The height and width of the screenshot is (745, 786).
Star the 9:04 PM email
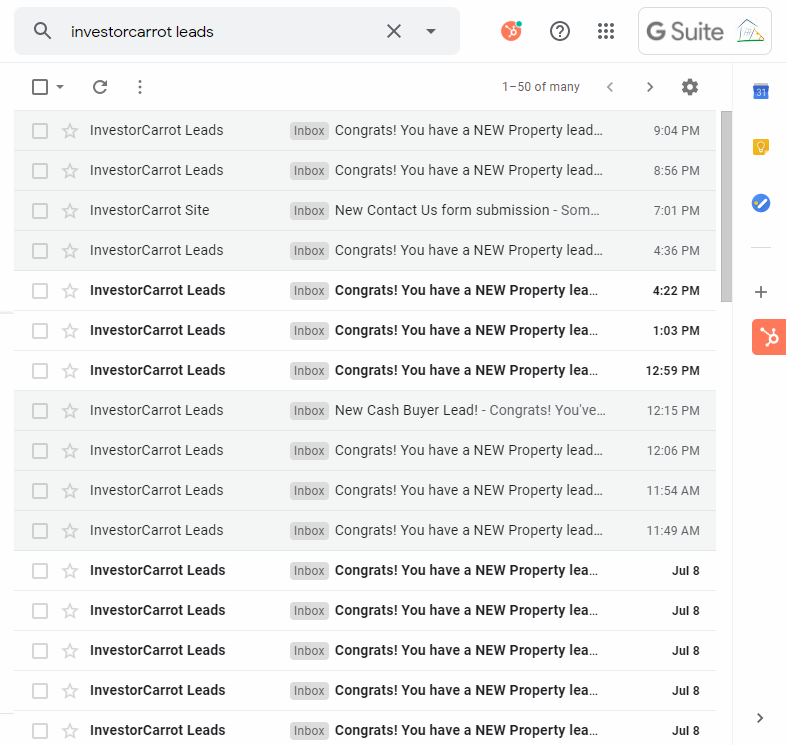click(x=70, y=131)
